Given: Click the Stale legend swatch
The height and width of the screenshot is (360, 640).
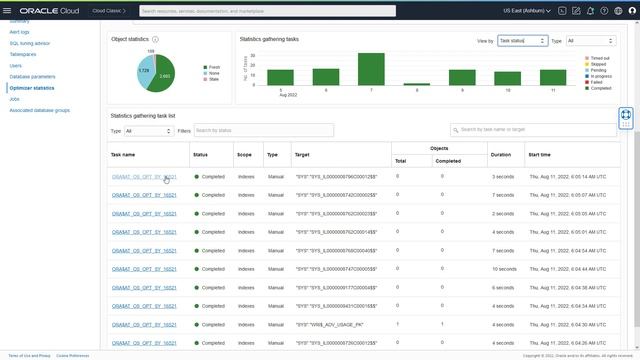Looking at the screenshot, I should point(205,79).
